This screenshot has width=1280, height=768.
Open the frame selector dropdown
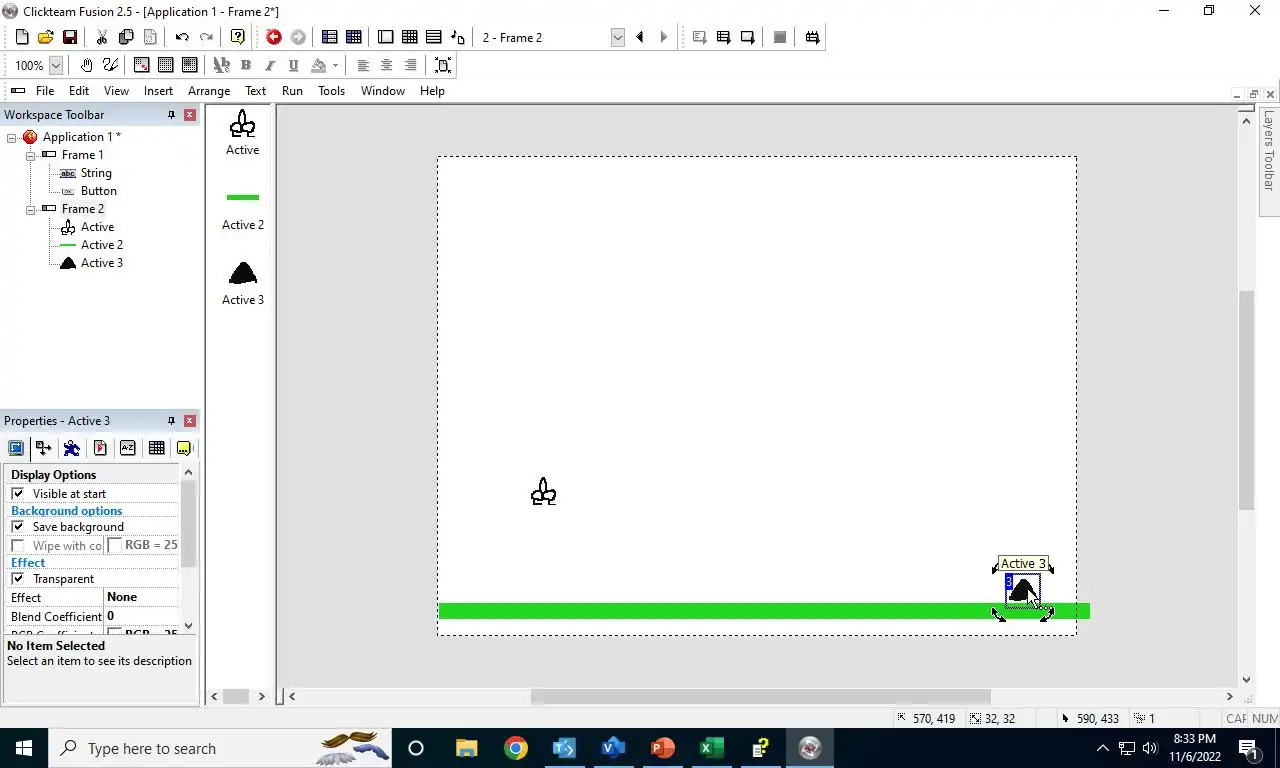tap(617, 37)
